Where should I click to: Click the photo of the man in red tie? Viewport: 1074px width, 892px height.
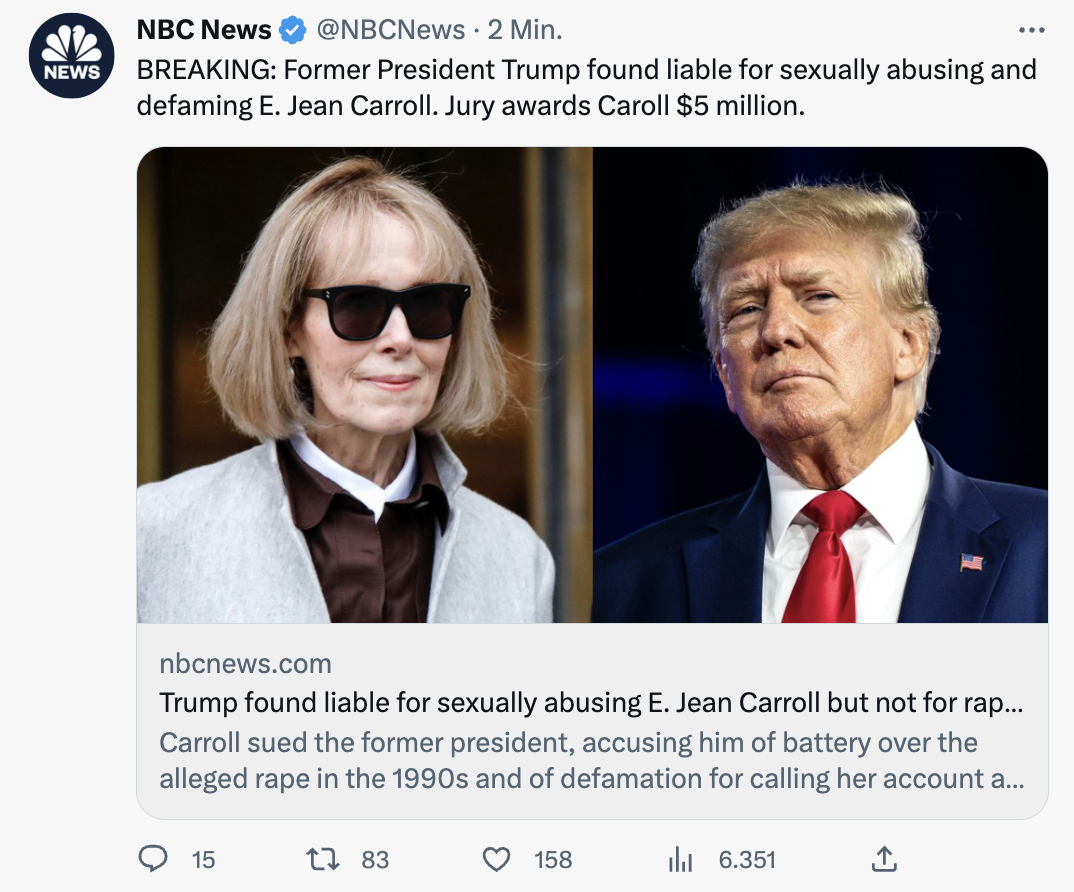[x=820, y=385]
